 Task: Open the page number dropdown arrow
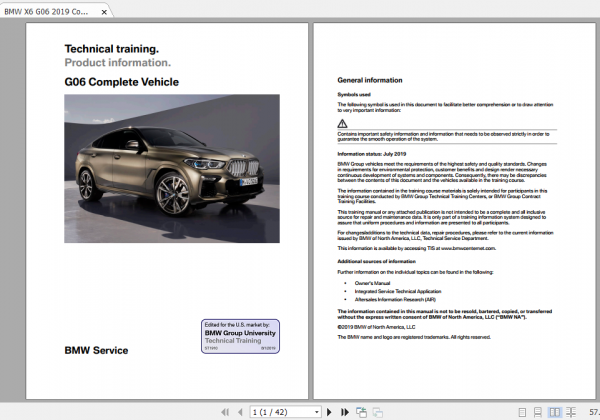pos(316,412)
